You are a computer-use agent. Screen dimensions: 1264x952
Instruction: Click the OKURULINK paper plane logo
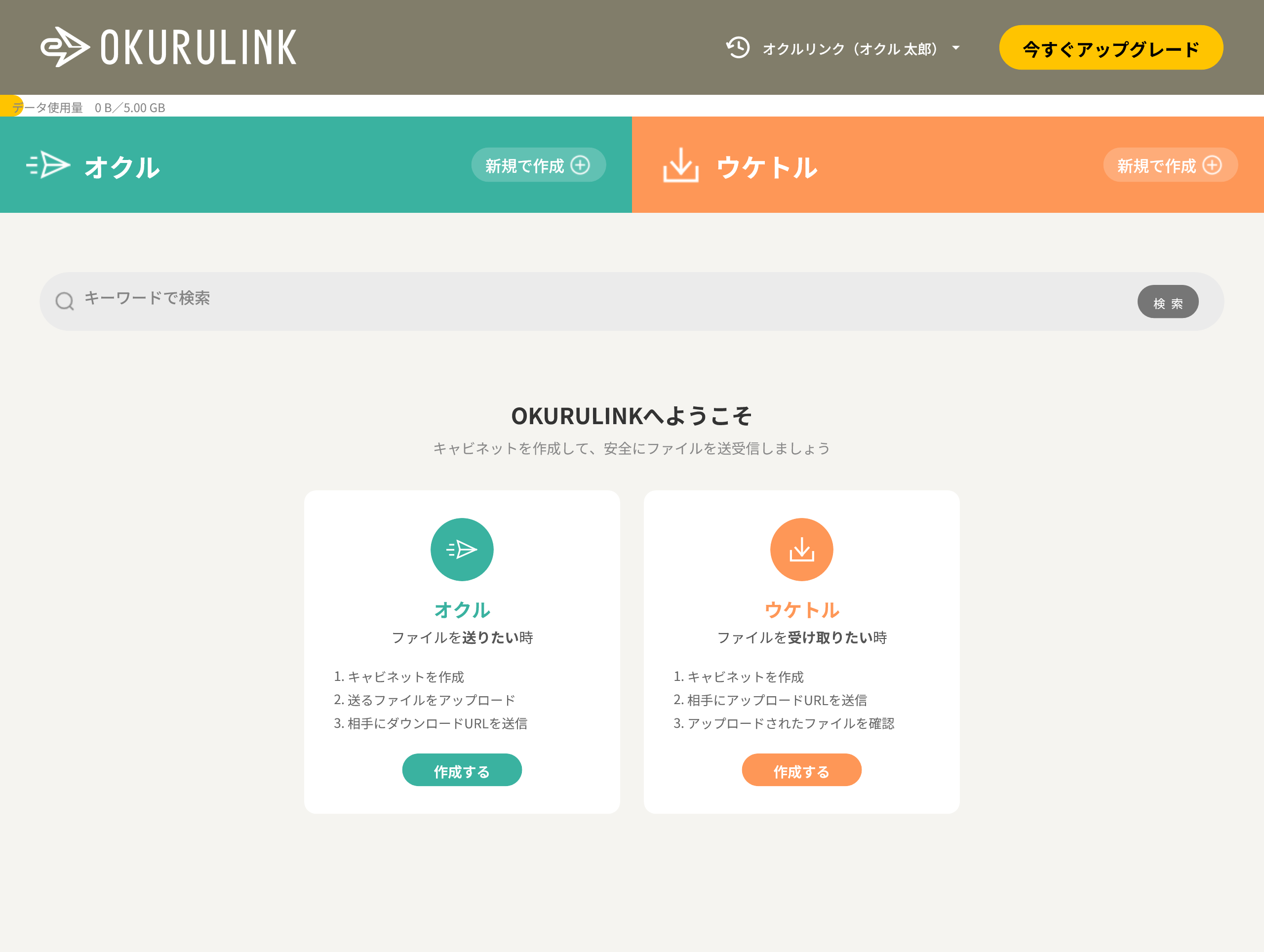coord(65,47)
